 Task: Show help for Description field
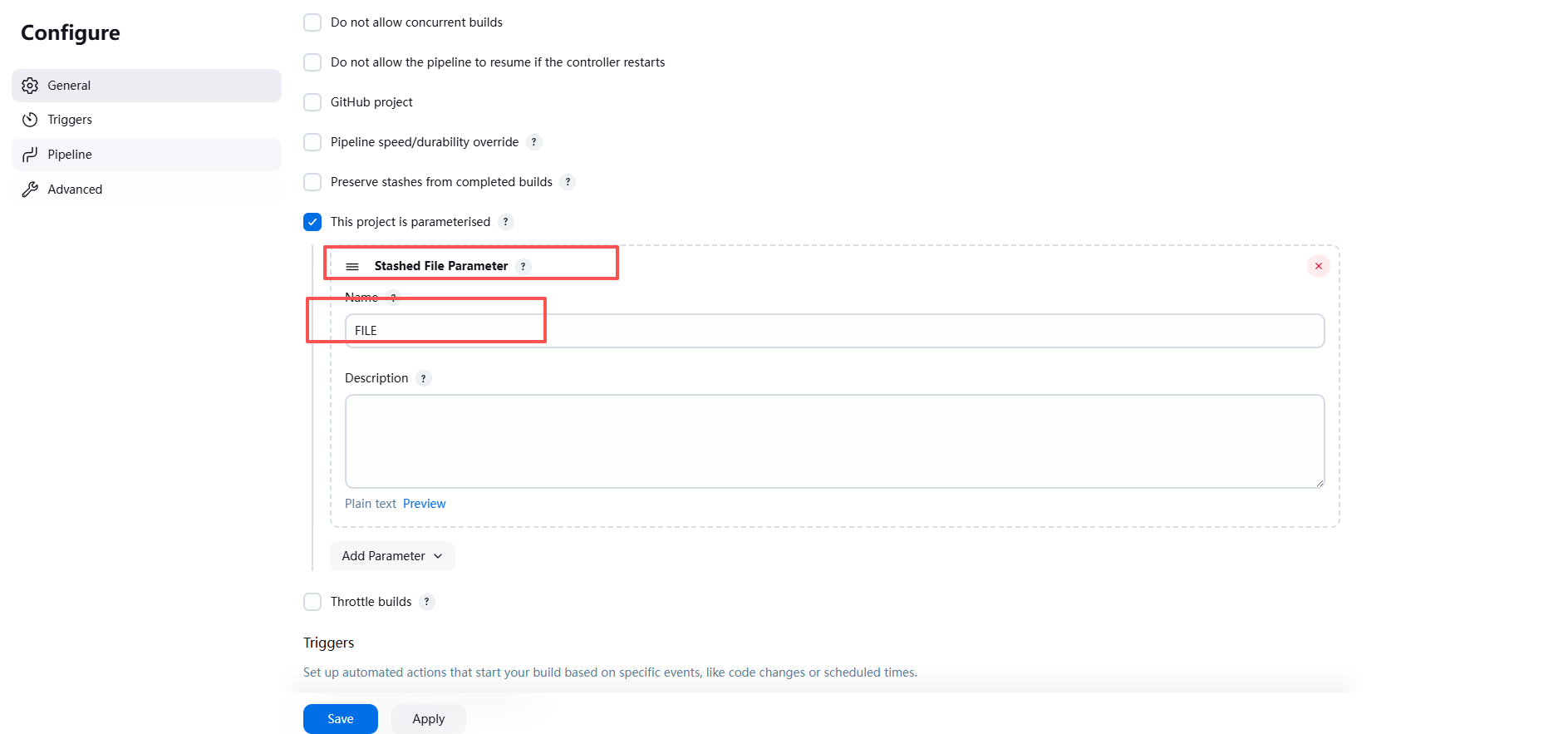click(x=424, y=378)
